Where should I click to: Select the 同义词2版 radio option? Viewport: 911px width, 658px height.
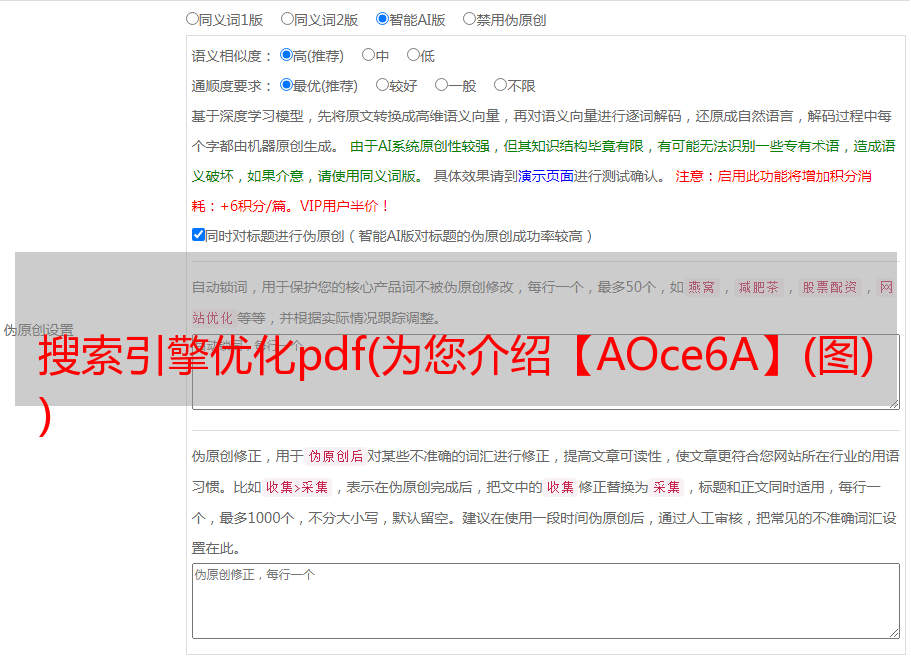pos(287,19)
